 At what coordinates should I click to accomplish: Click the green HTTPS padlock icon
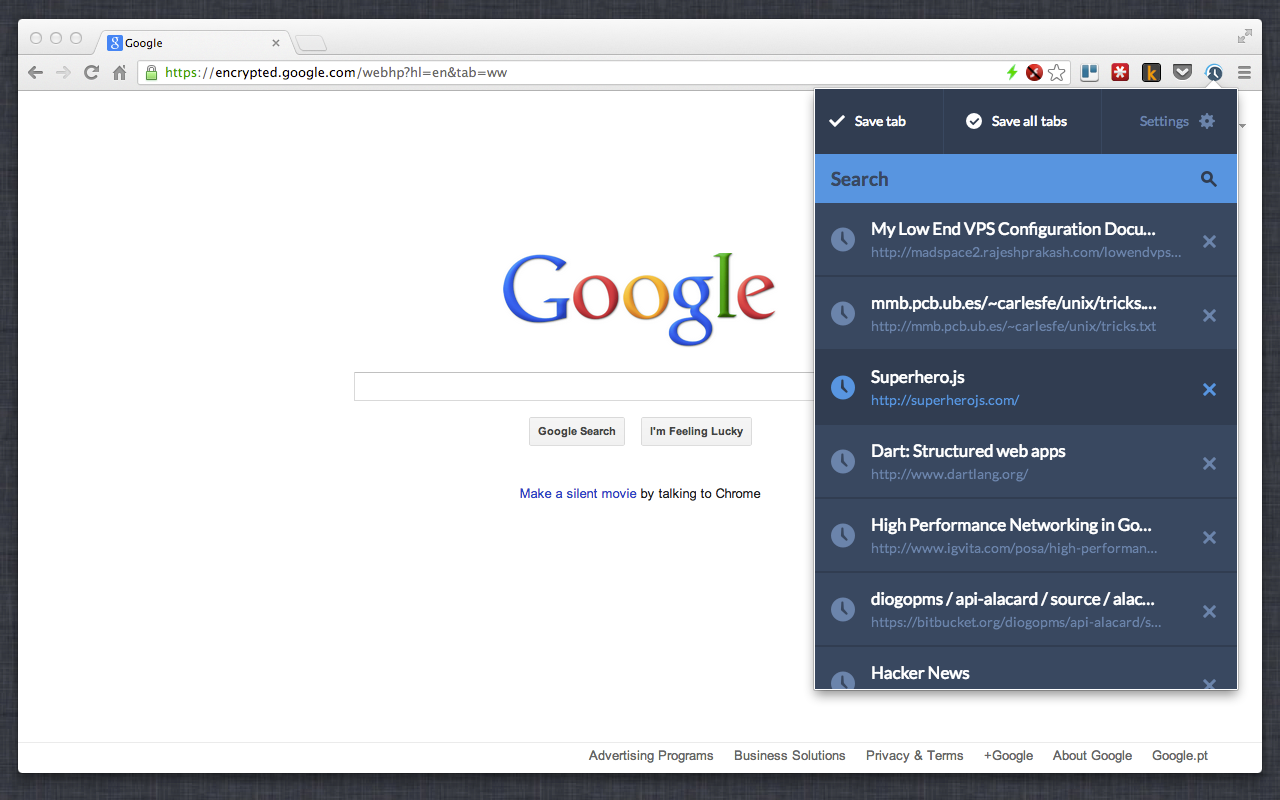pos(151,72)
